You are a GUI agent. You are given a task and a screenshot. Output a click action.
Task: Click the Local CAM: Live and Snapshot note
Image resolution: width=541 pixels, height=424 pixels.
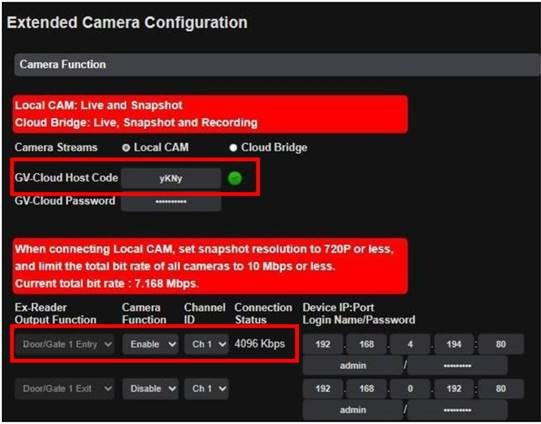click(x=99, y=105)
